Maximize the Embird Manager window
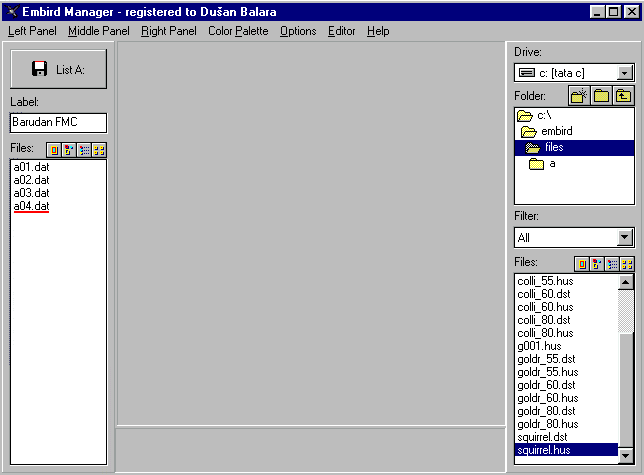644x475 pixels. point(613,12)
